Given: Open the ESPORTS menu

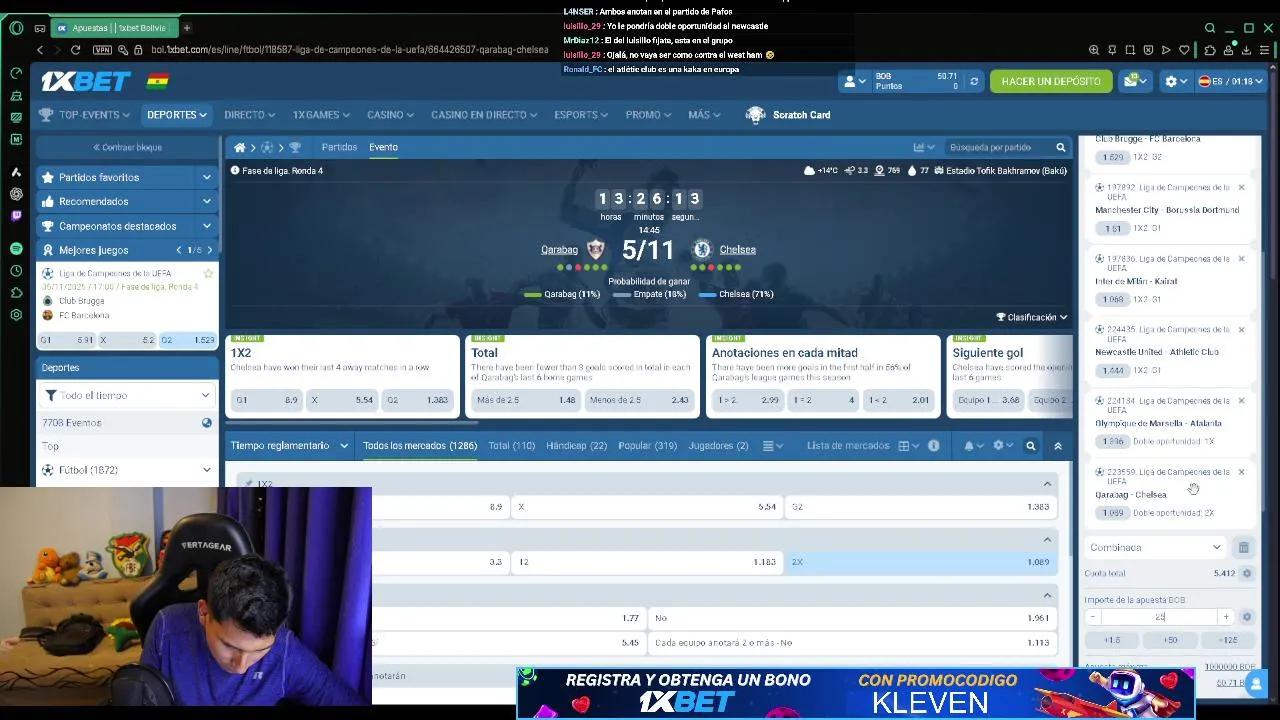Looking at the screenshot, I should click(581, 115).
